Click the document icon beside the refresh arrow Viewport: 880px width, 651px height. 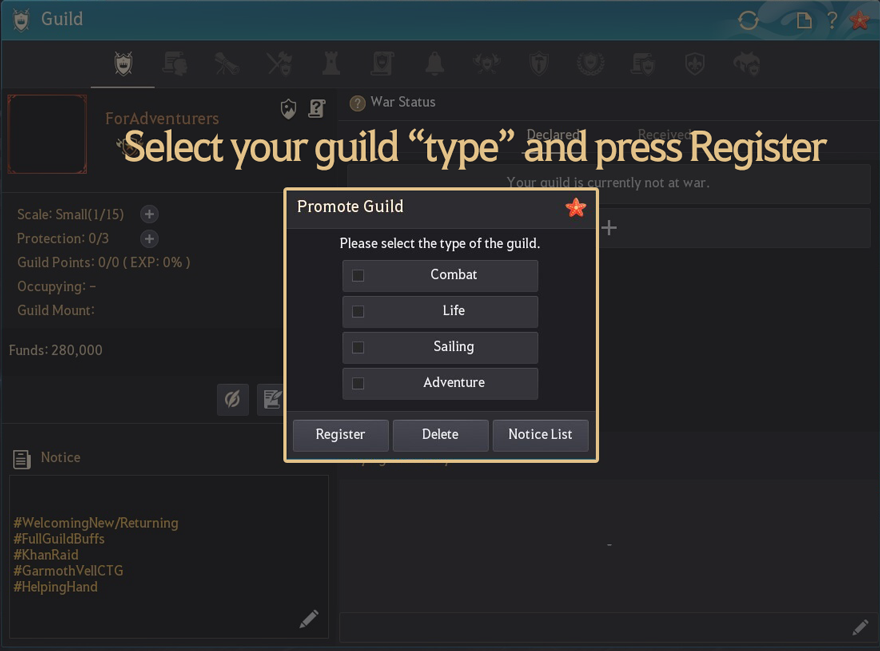click(803, 19)
